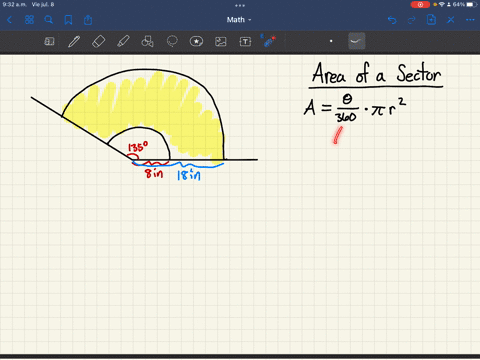Viewport: 480px width, 360px height.
Task: Tap the 9:32 a.m. clock in status bar
Action: [15, 4]
